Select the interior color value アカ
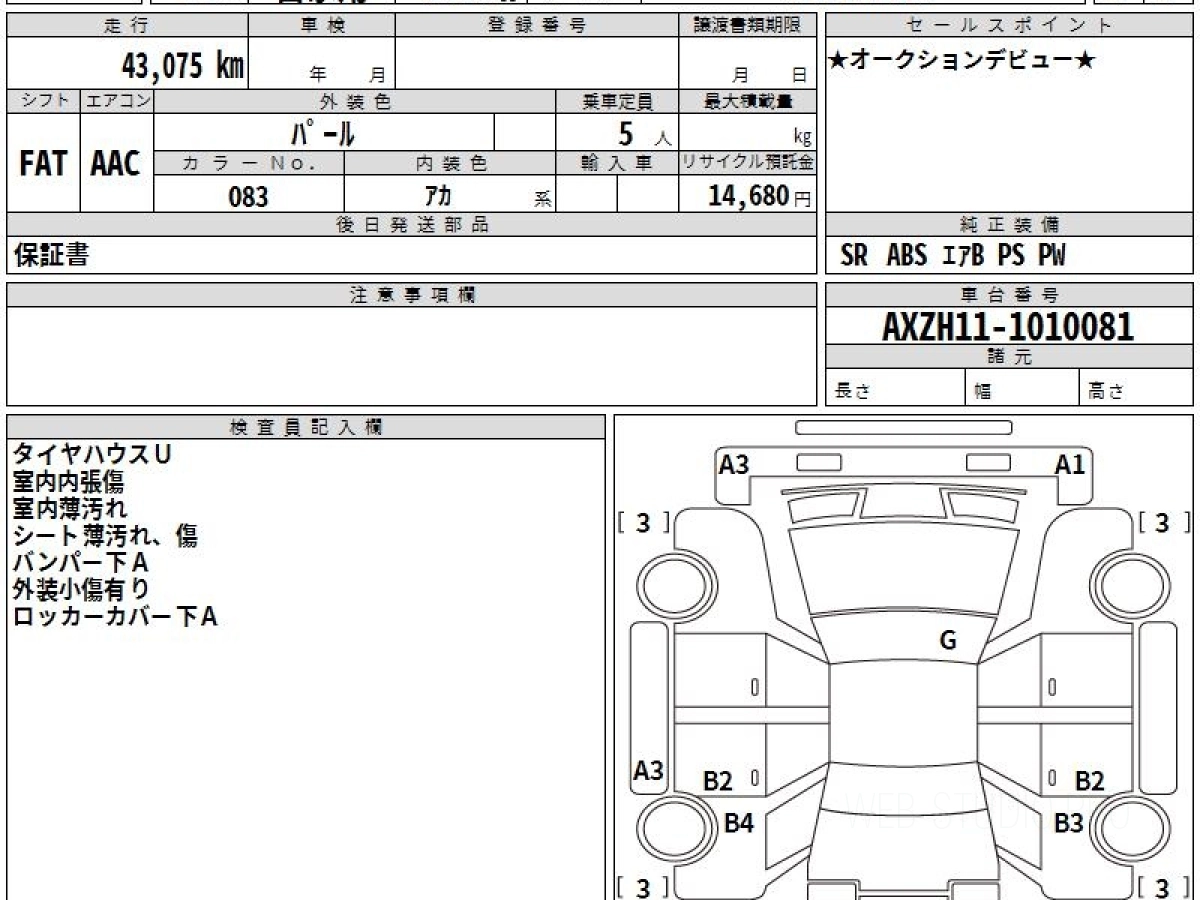The width and height of the screenshot is (1200, 900). tap(438, 195)
